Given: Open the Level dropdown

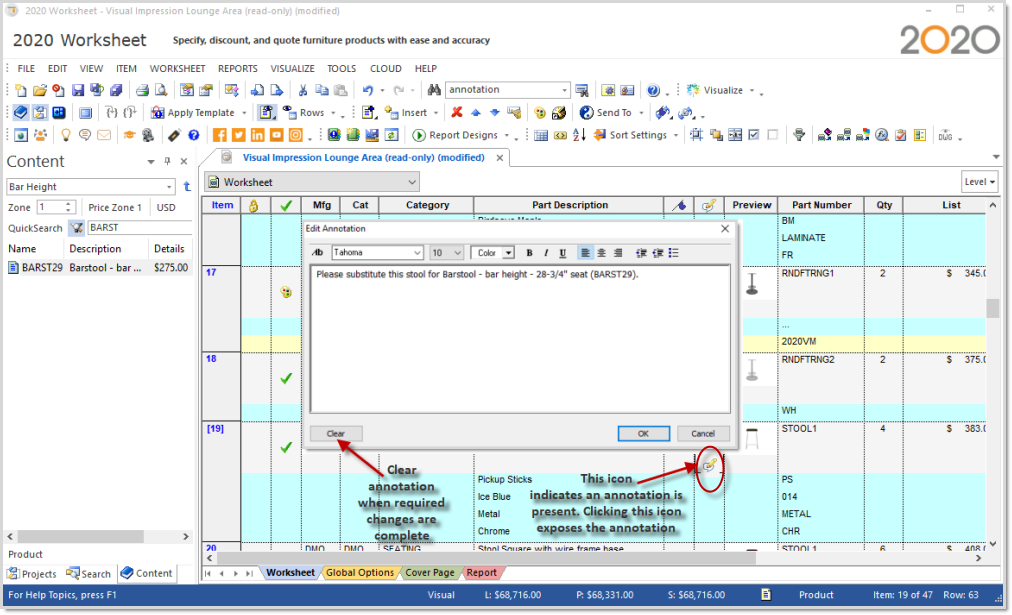Looking at the screenshot, I should click(980, 182).
